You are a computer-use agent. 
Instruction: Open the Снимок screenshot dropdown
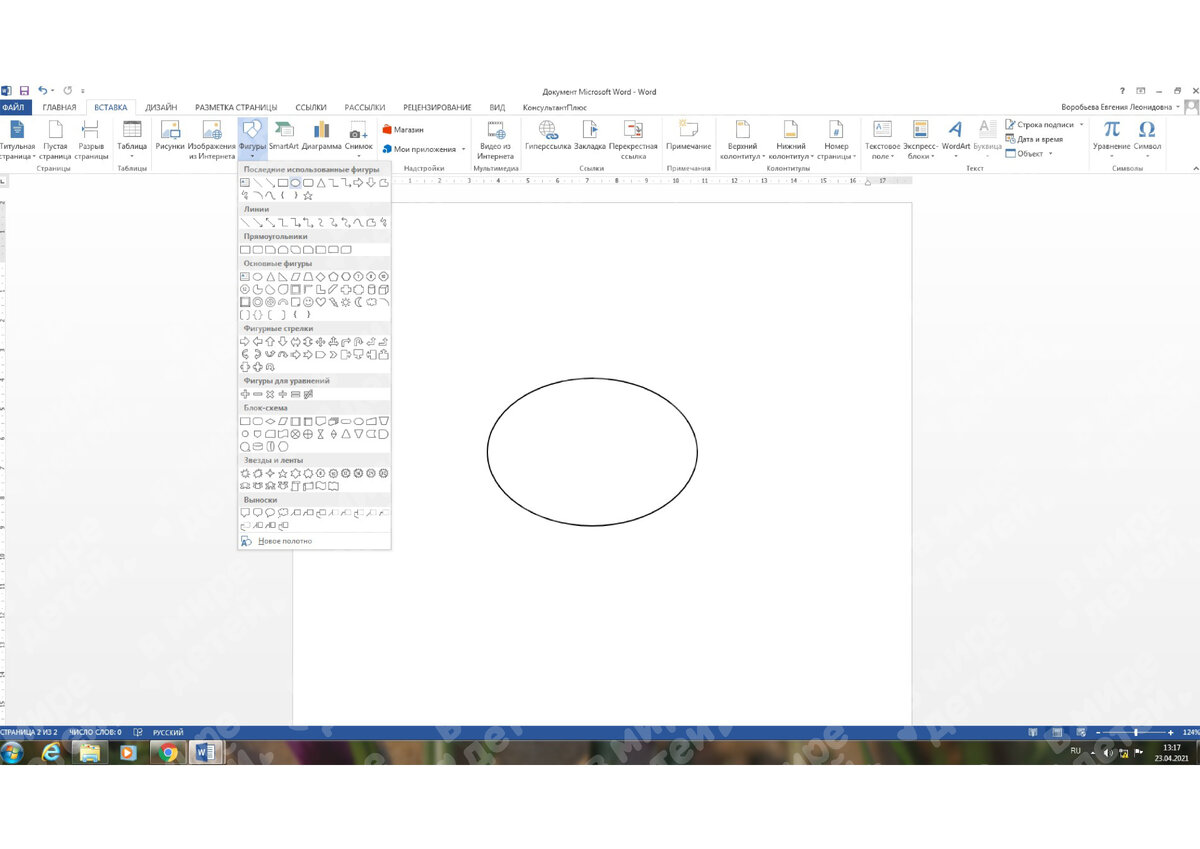pyautogui.click(x=358, y=139)
